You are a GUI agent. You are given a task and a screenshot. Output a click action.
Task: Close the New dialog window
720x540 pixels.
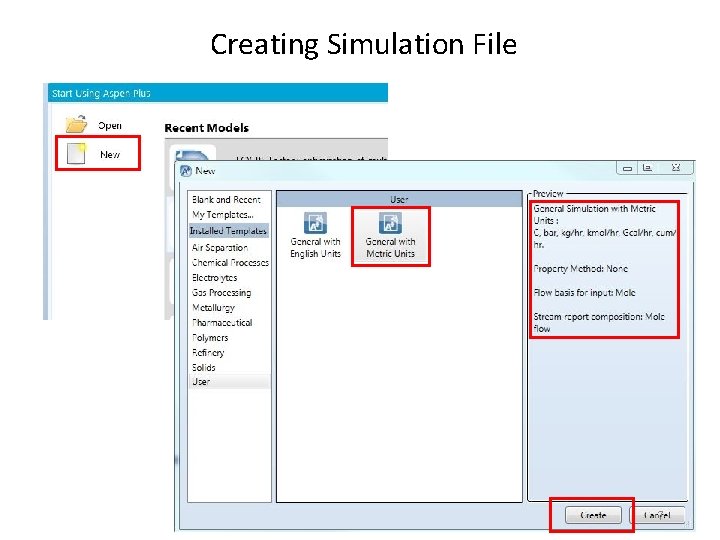(675, 168)
